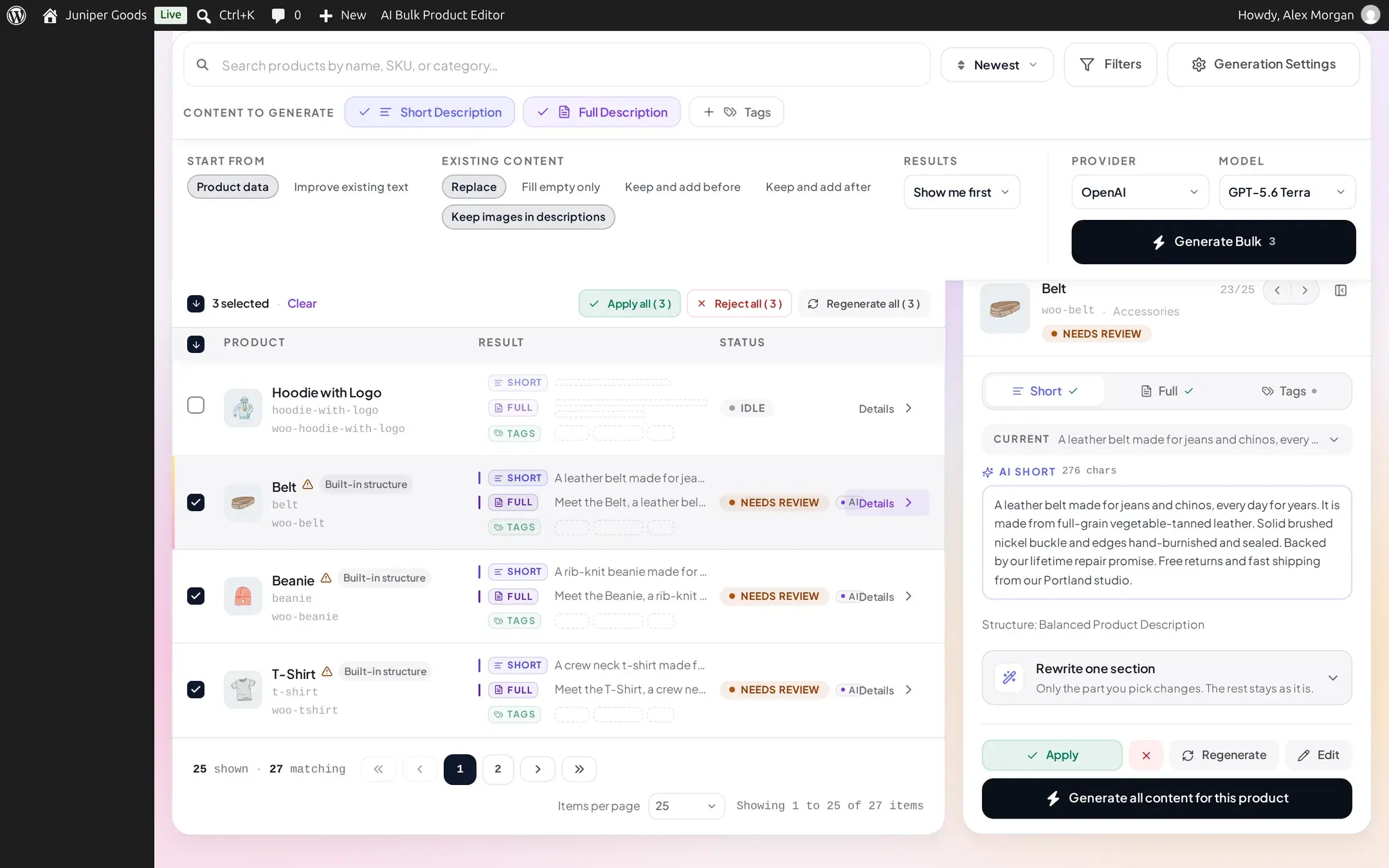Open comments bubble icon in admin bar

click(278, 15)
